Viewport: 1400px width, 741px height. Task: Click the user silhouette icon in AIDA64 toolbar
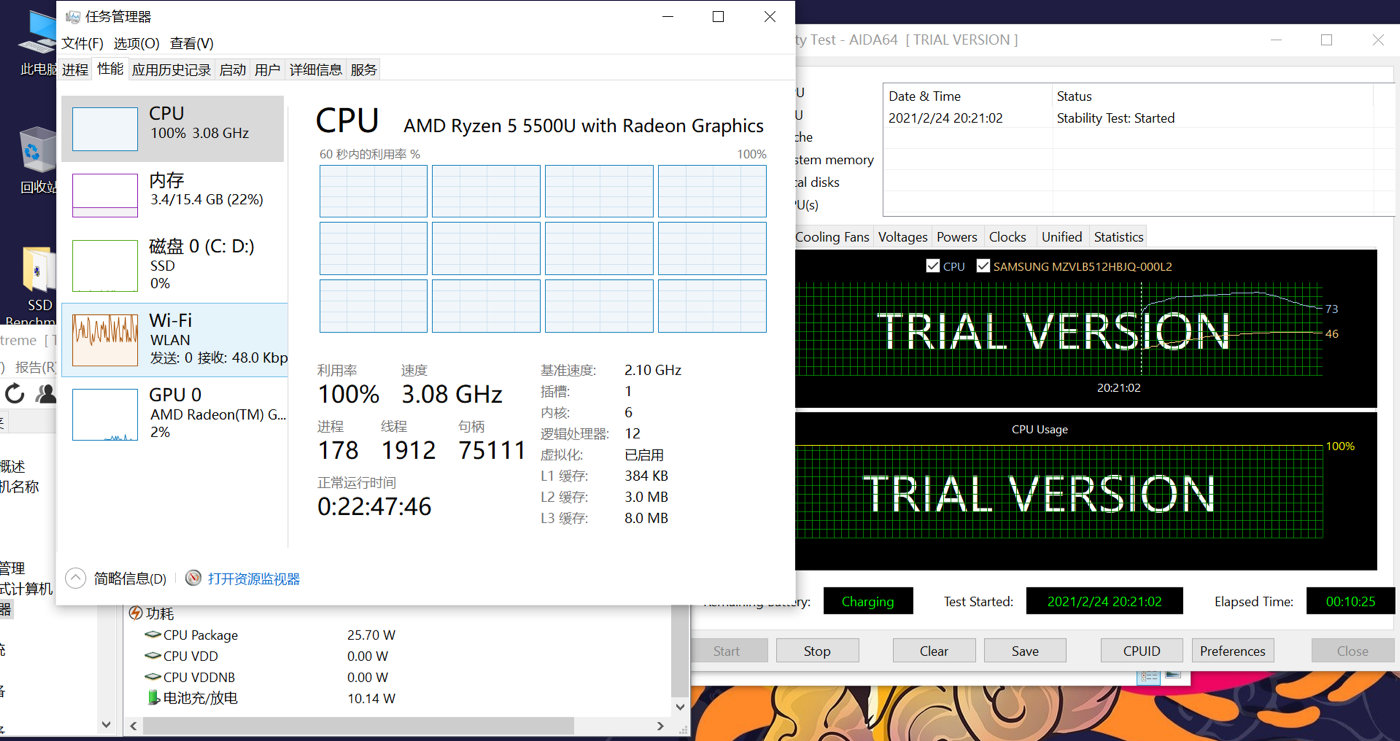pyautogui.click(x=46, y=393)
